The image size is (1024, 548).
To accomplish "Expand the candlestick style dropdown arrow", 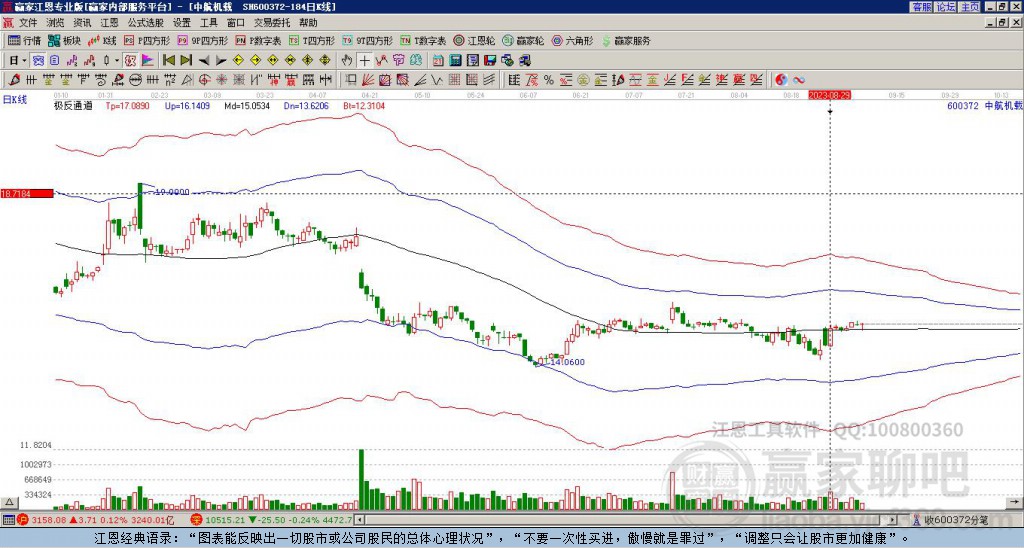I will 117,61.
